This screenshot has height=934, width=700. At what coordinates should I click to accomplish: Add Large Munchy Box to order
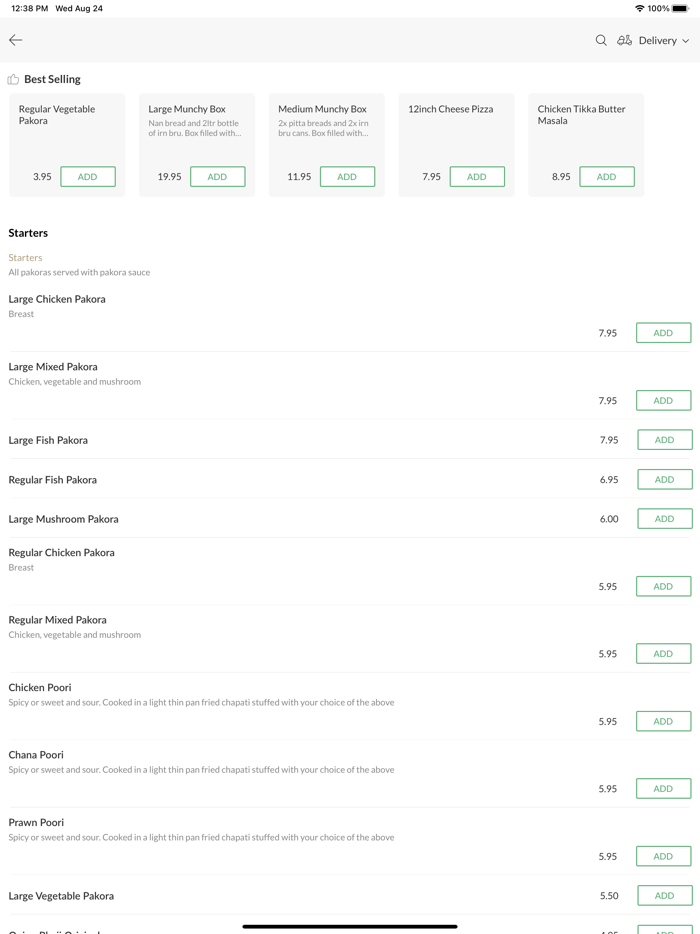point(217,177)
